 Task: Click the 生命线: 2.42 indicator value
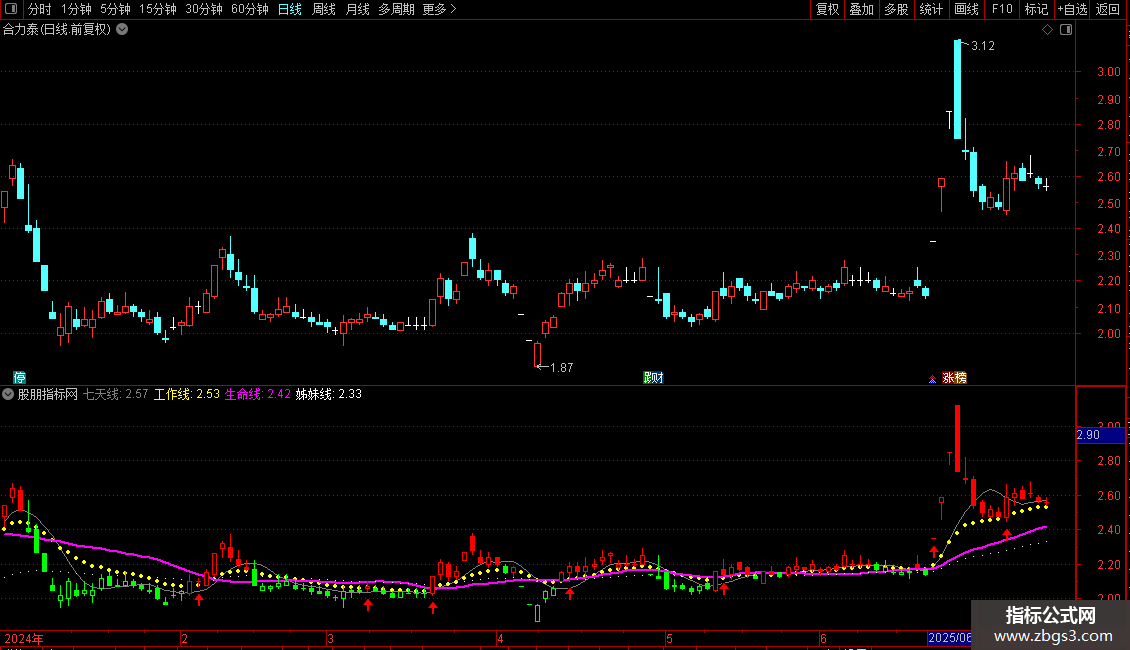(257, 394)
